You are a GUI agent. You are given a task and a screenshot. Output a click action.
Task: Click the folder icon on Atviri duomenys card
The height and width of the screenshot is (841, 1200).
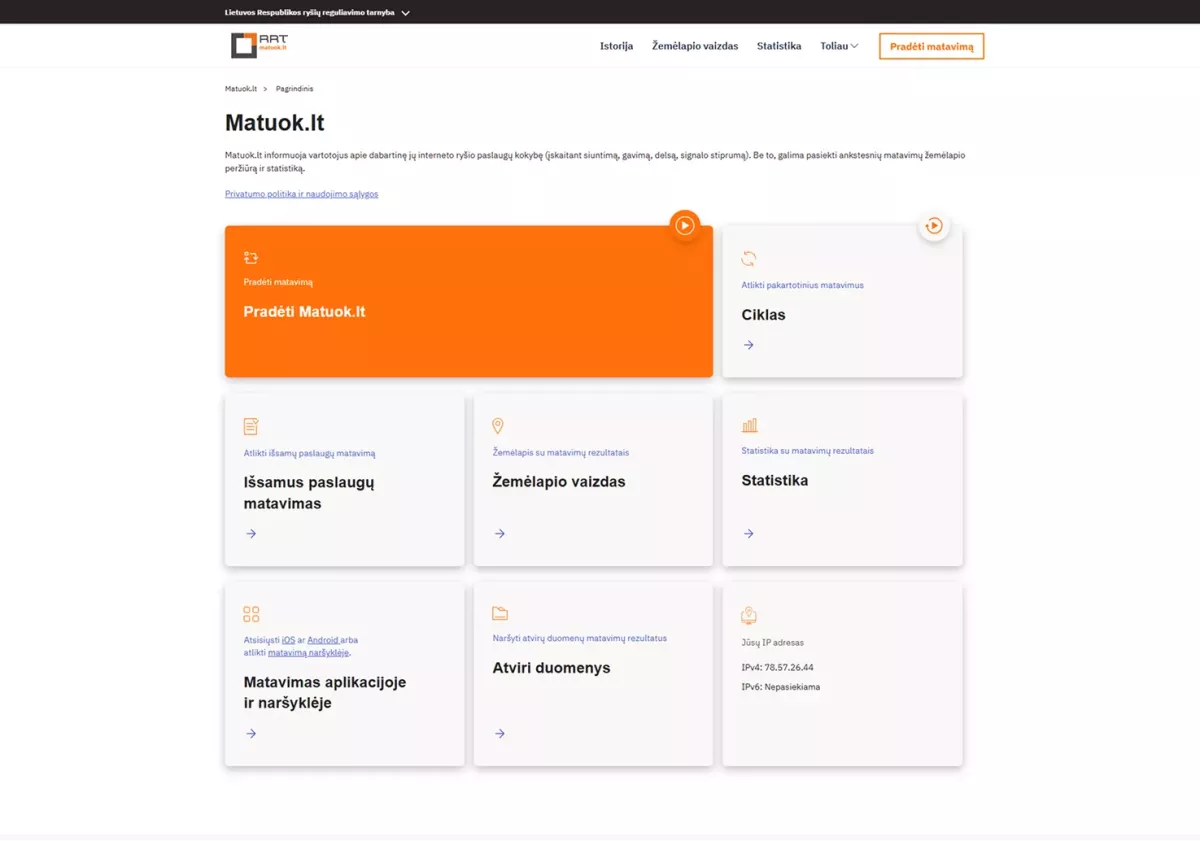[x=500, y=613]
